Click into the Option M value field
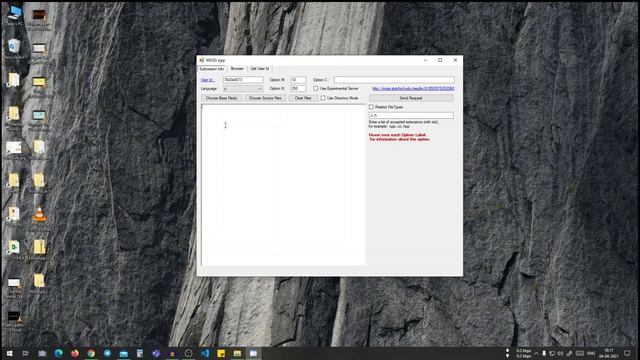Screen dimensions: 640x360 [298, 80]
